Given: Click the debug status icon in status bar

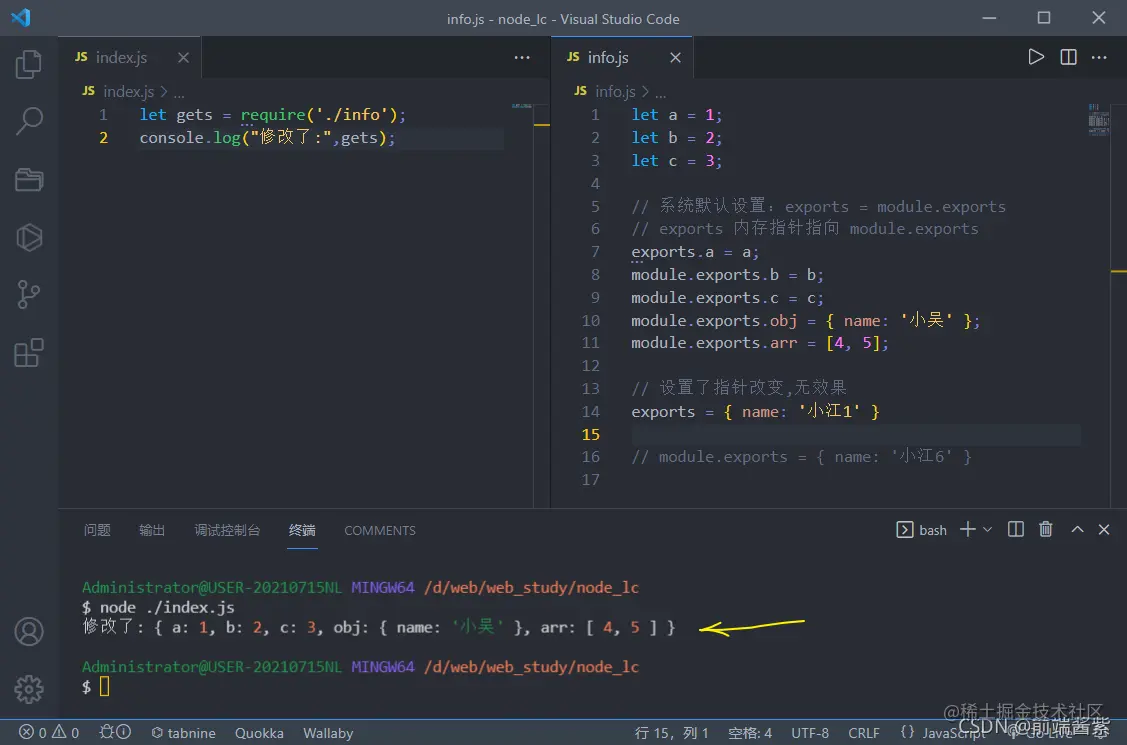Looking at the screenshot, I should 115,732.
